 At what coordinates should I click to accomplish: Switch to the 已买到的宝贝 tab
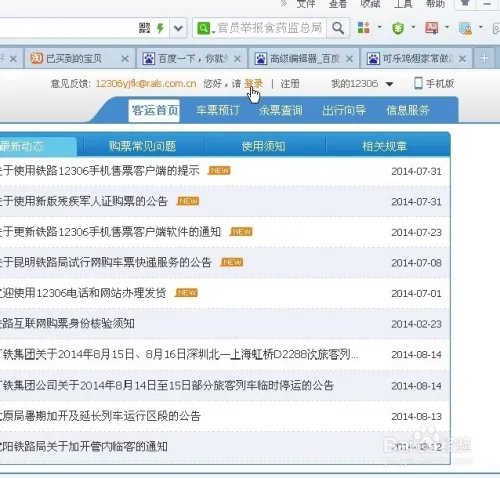[80, 59]
